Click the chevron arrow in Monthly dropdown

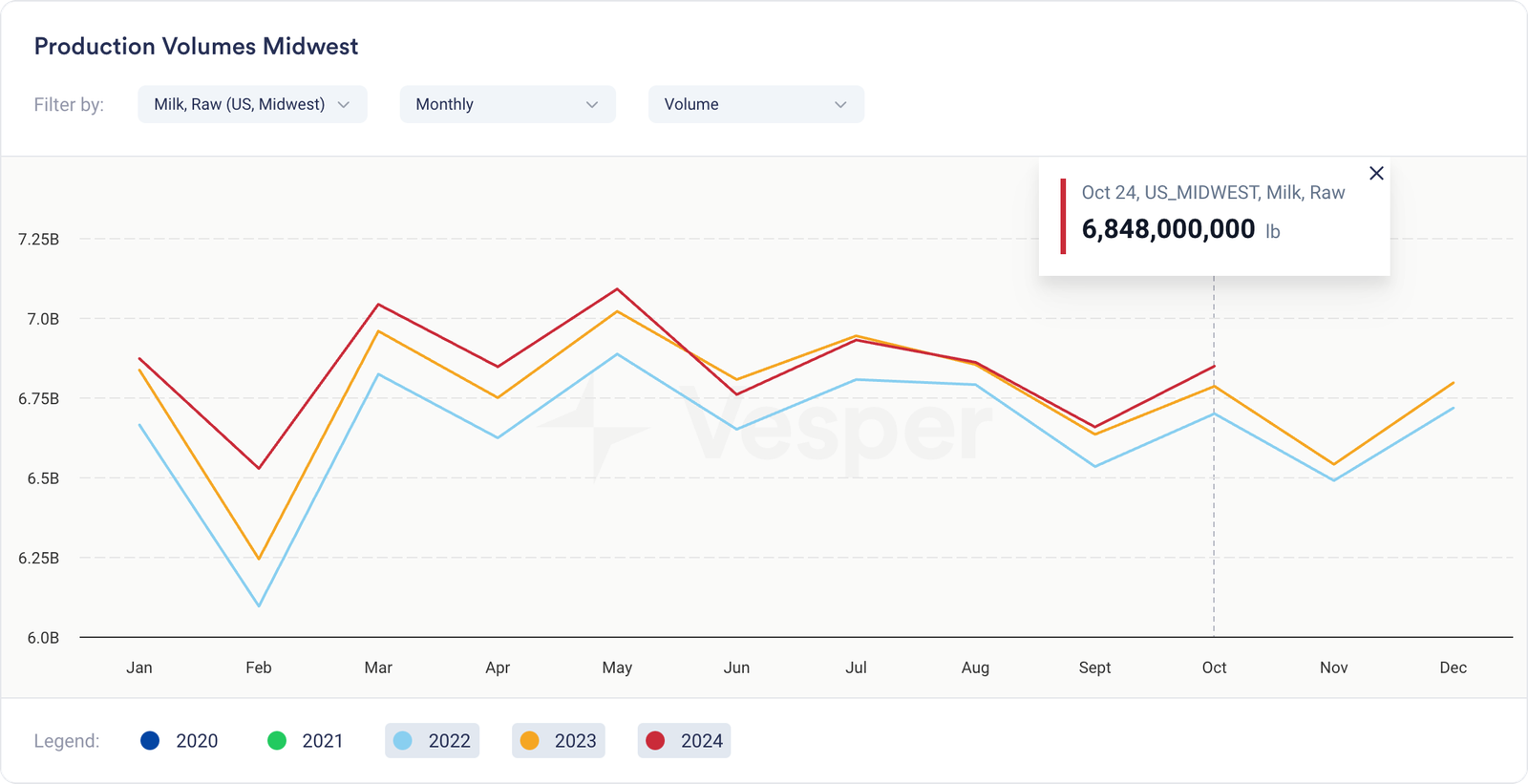pos(592,105)
